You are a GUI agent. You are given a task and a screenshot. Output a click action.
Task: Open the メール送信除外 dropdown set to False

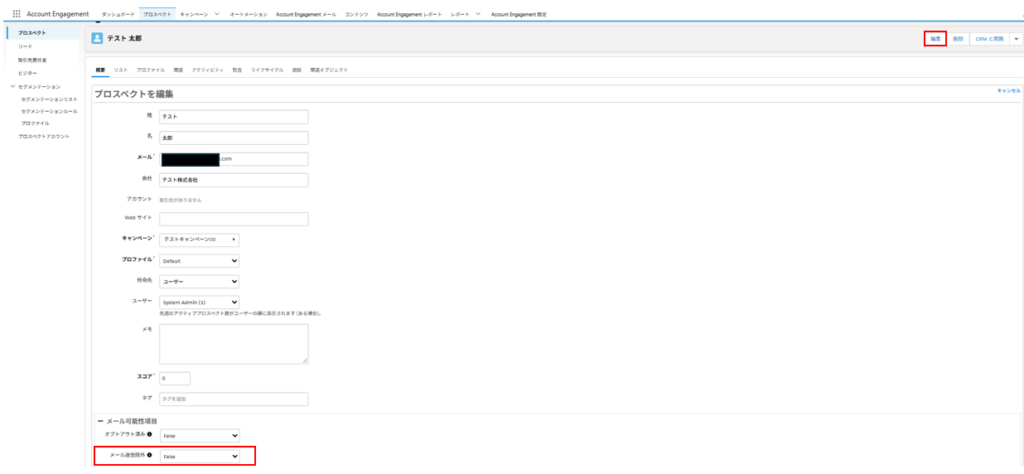[199, 456]
